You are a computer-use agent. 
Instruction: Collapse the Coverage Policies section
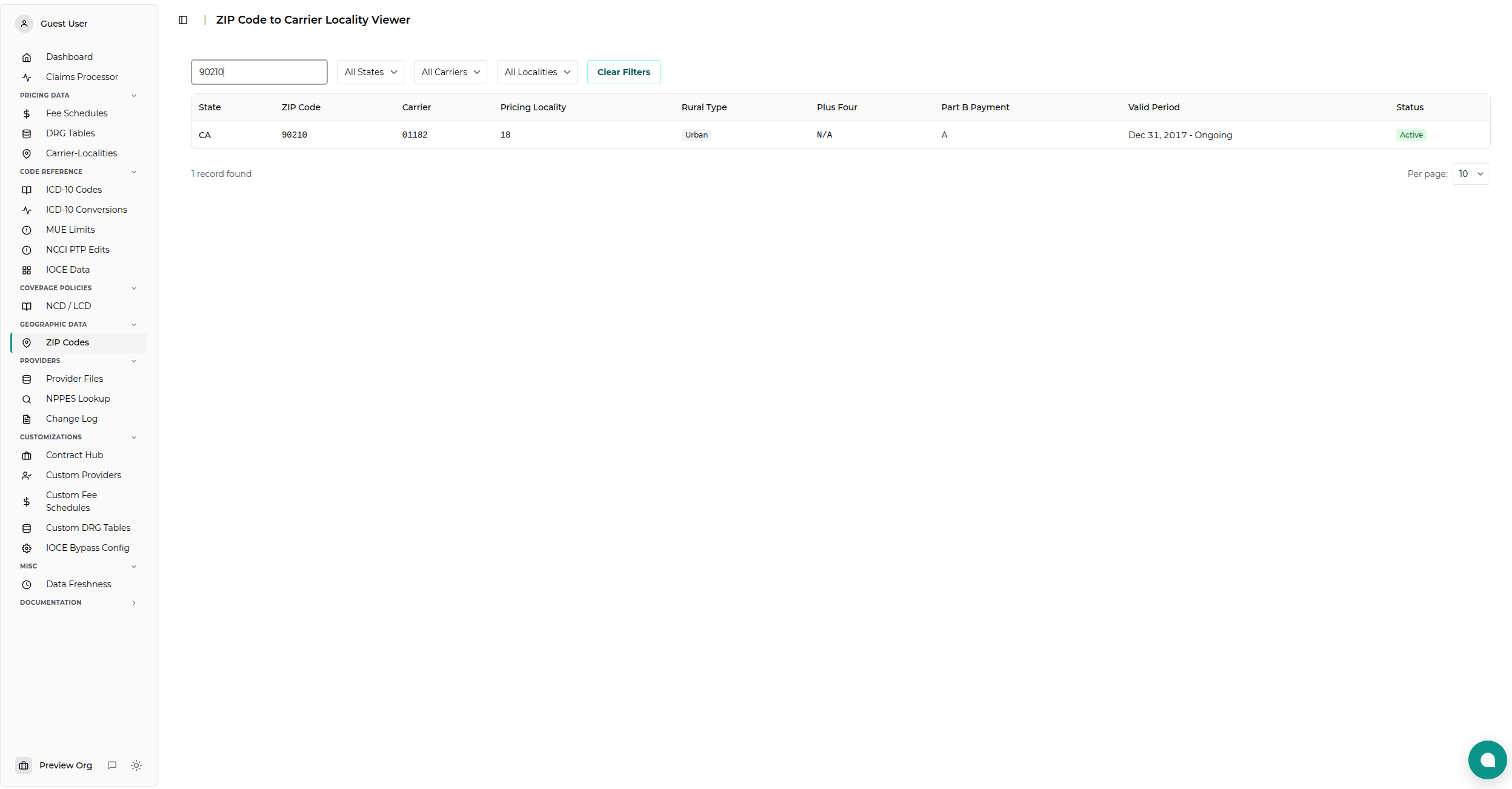pos(134,288)
